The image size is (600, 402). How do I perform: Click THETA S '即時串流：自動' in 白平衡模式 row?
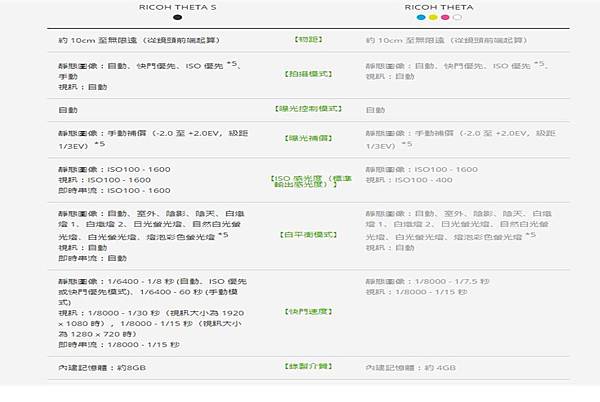coord(93,259)
